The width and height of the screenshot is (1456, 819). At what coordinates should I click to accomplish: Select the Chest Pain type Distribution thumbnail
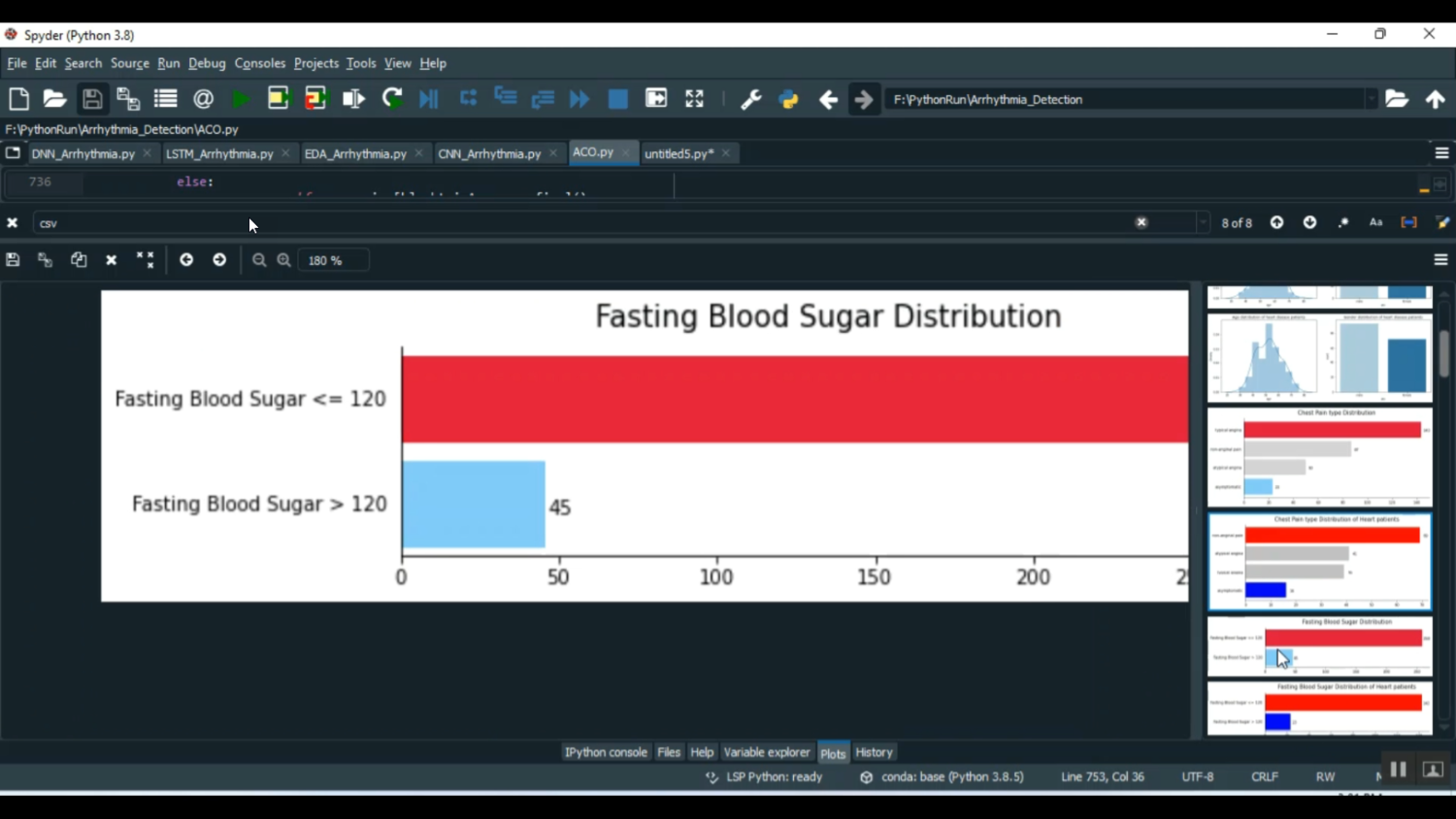click(x=1319, y=456)
